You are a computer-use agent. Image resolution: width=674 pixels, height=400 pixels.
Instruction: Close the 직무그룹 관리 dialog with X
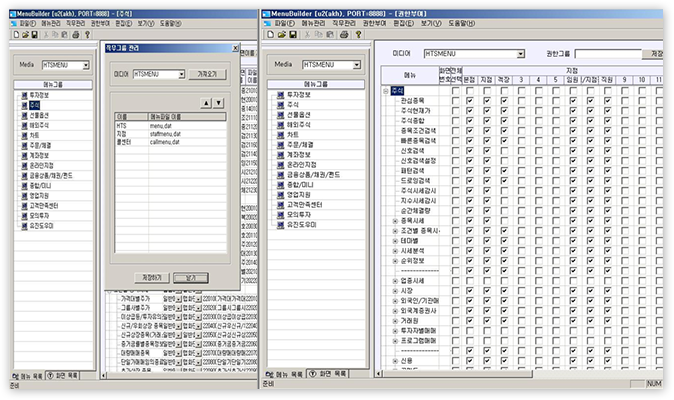coord(235,48)
